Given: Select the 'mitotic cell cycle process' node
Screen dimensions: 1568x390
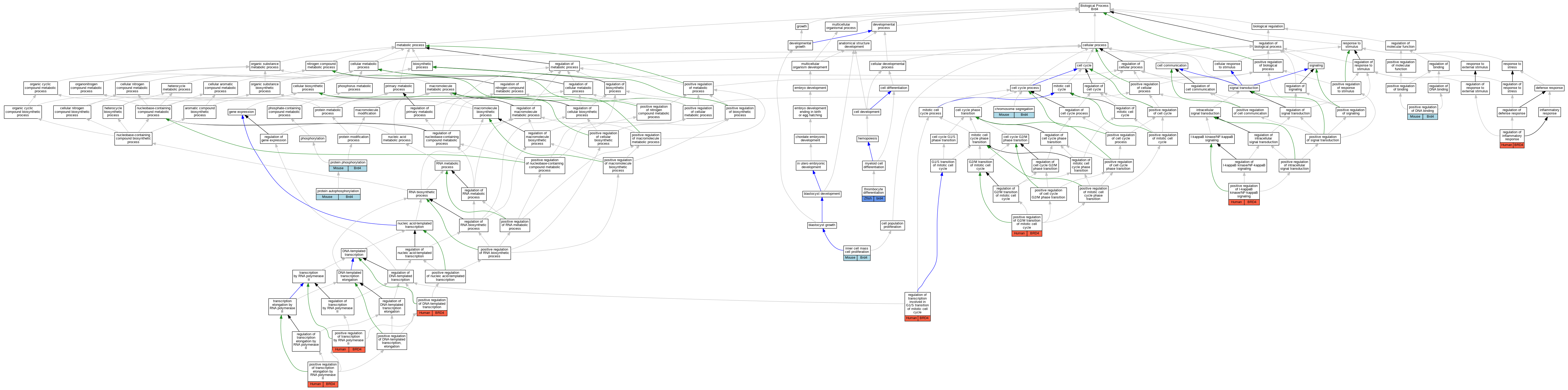Looking at the screenshot, I should [931, 112].
